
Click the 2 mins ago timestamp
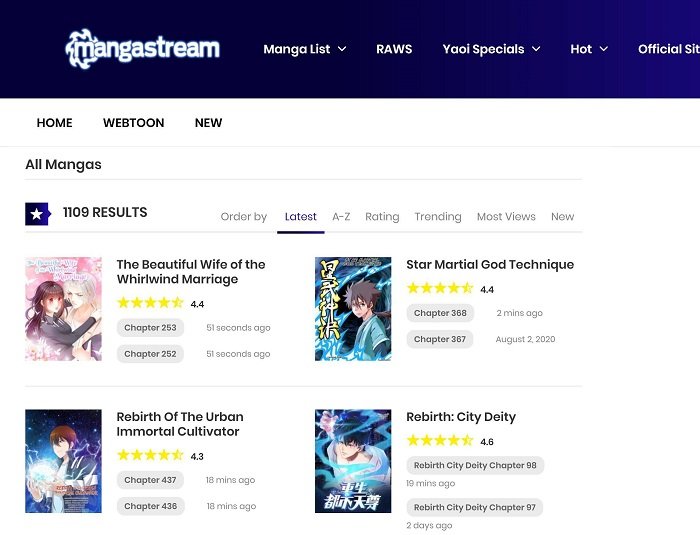(x=520, y=313)
